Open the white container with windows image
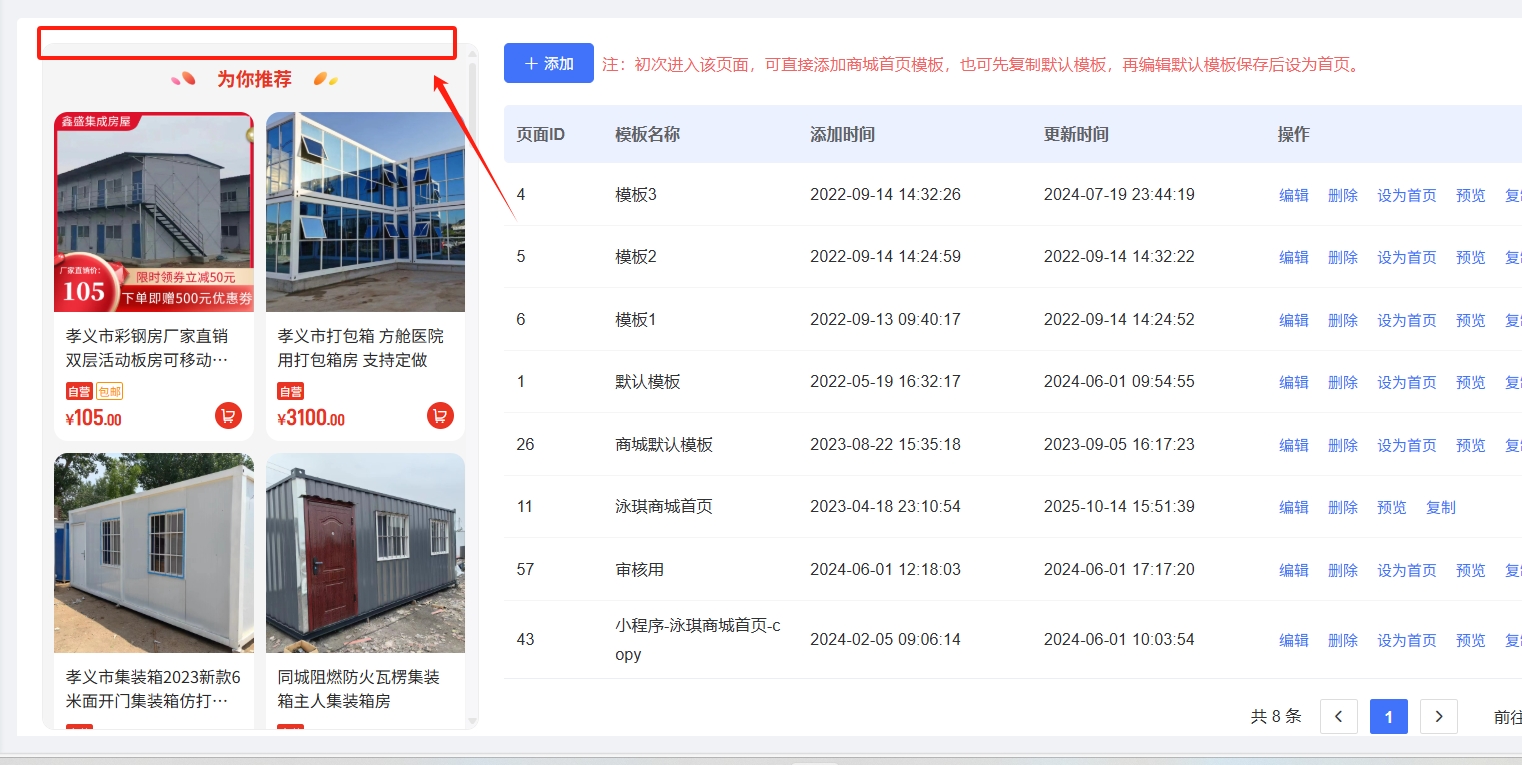This screenshot has height=765, width=1522. 154,553
